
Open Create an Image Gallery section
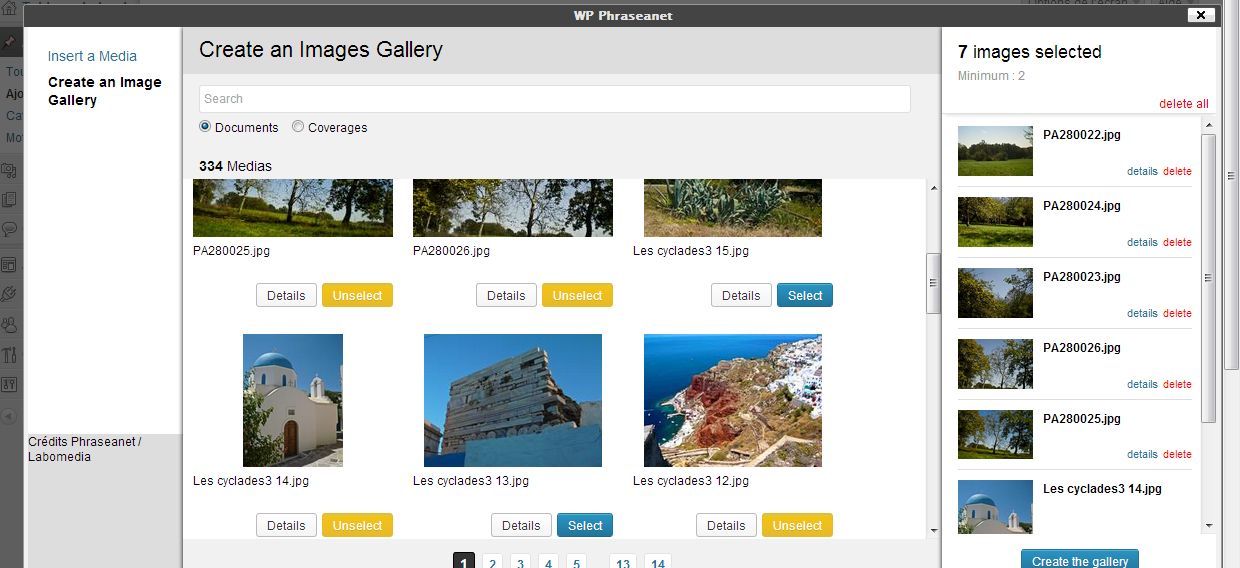104,91
